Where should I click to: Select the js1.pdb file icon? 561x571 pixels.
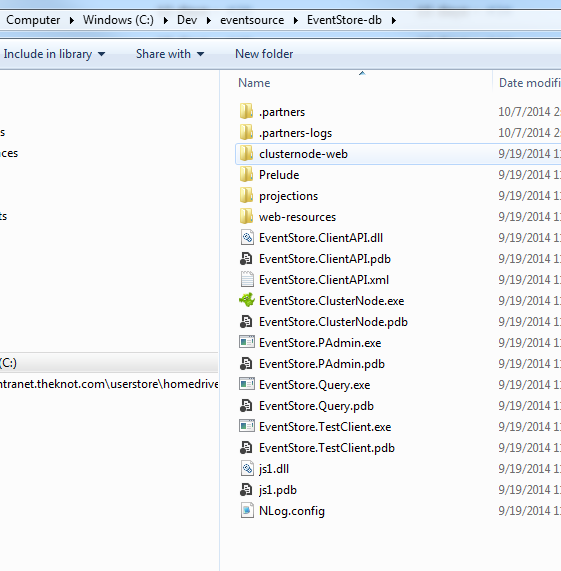pyautogui.click(x=246, y=489)
